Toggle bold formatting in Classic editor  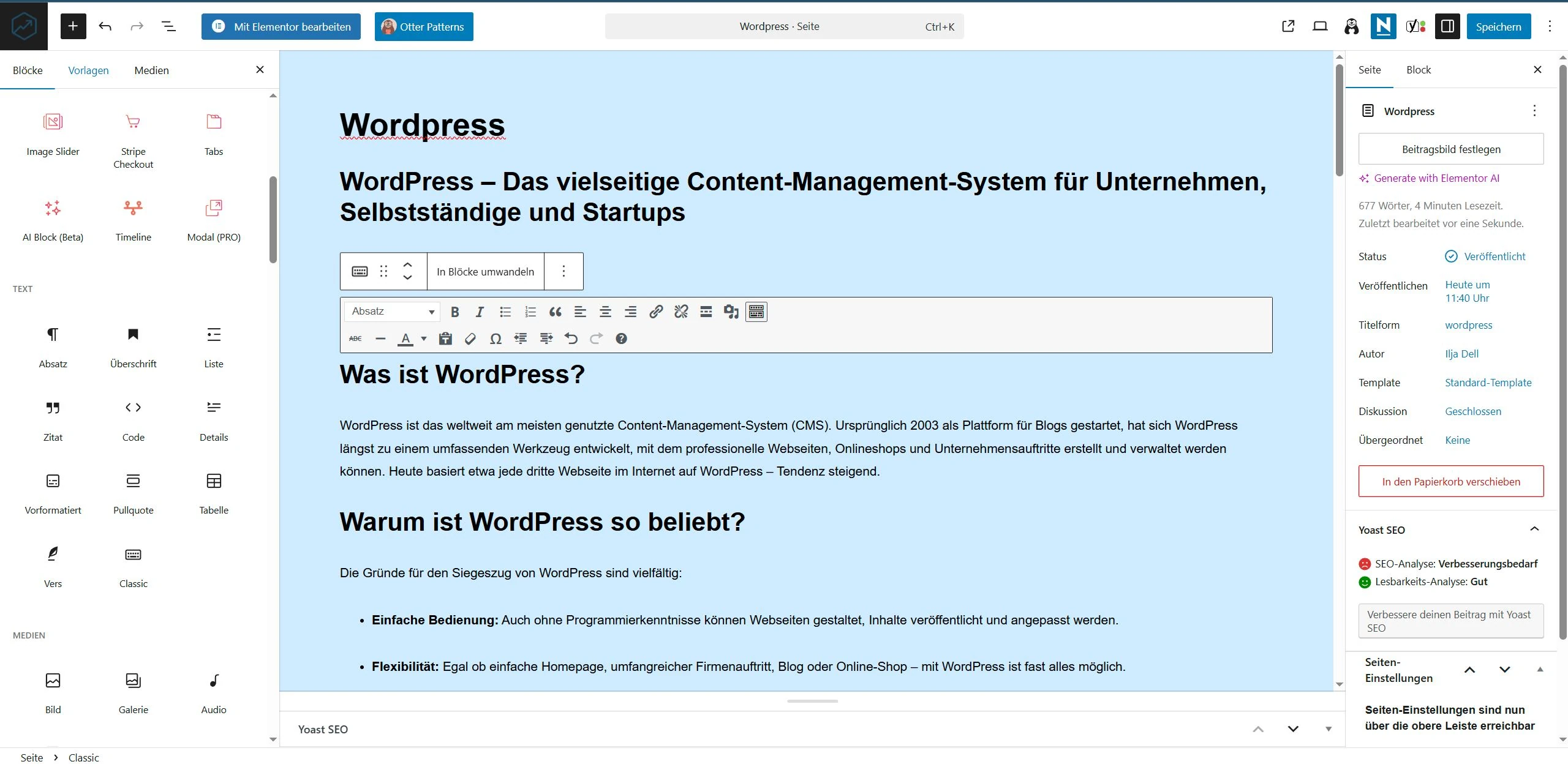click(x=454, y=312)
